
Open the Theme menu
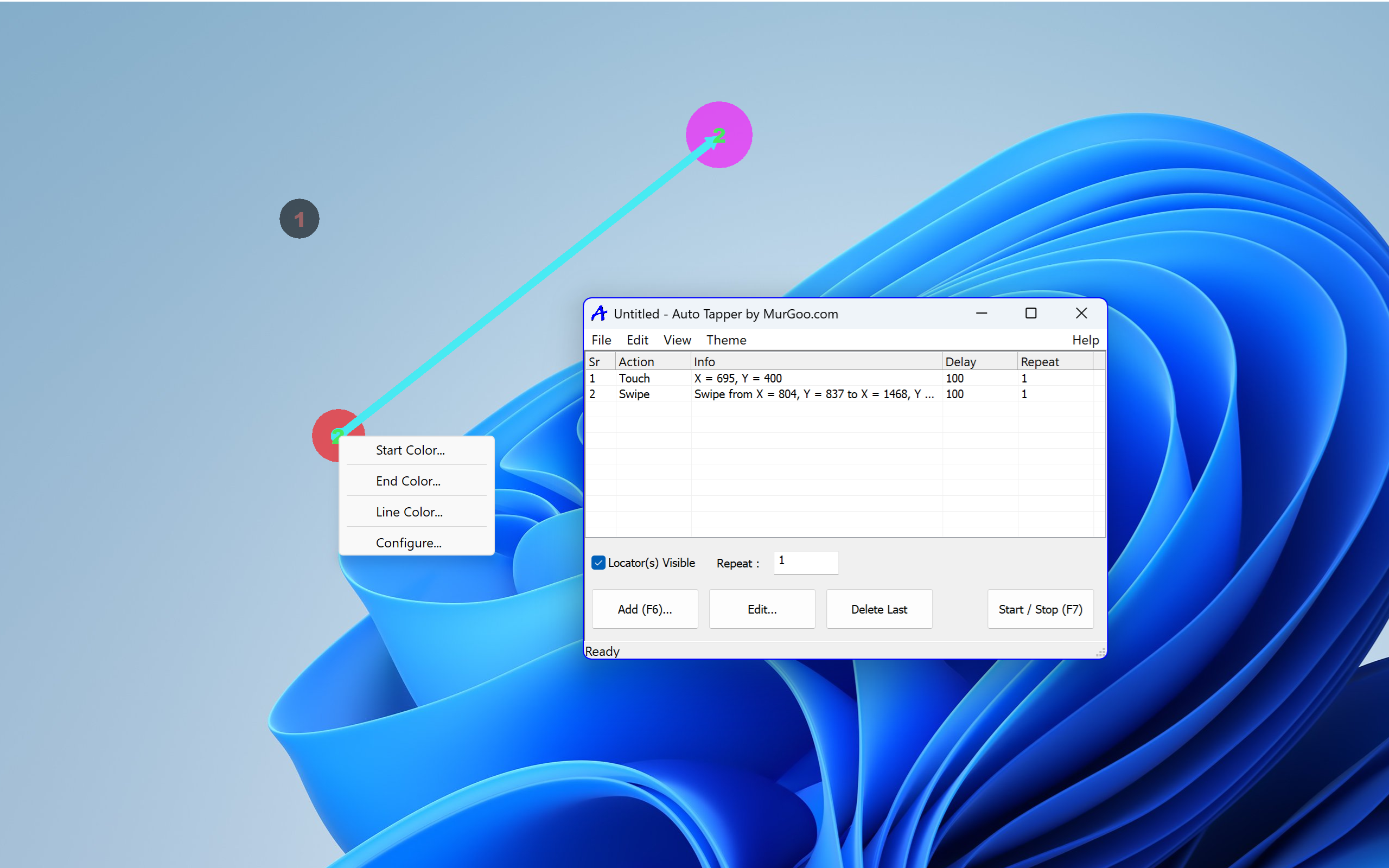click(x=726, y=340)
